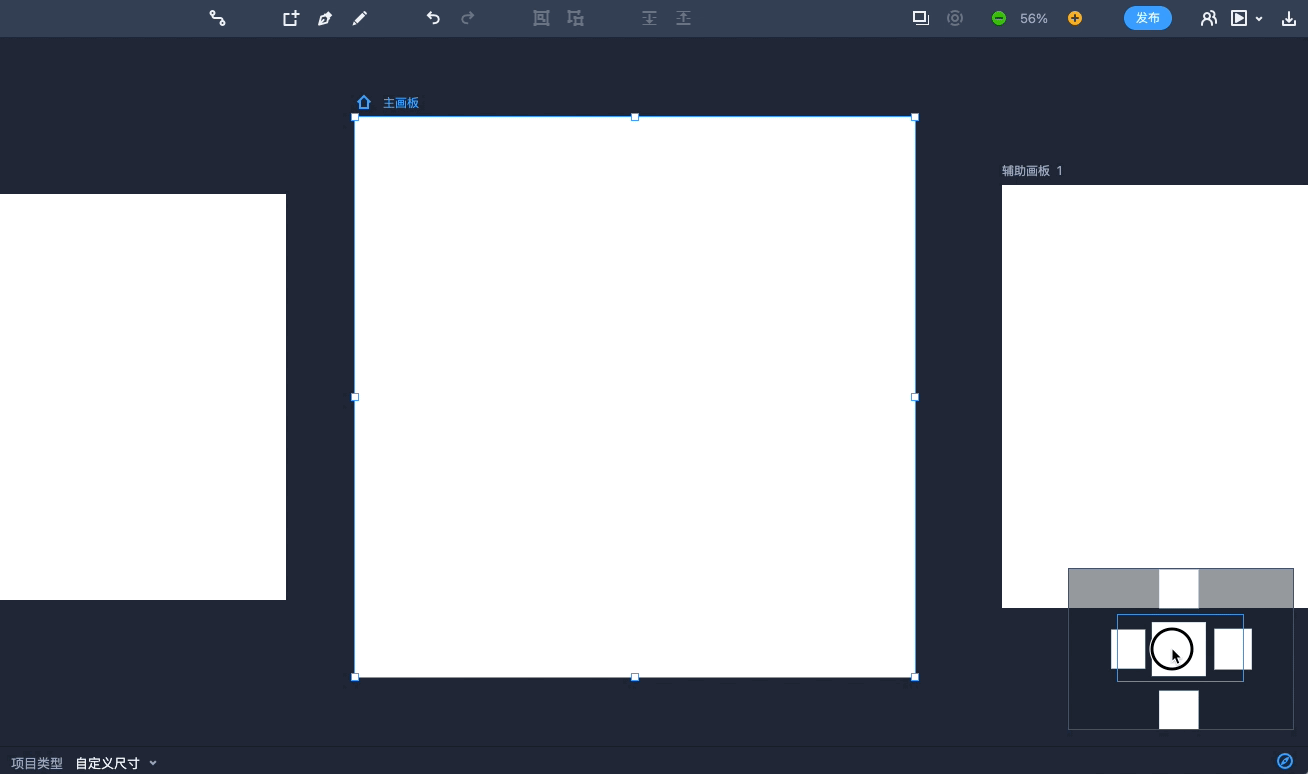
Task: Click the download export icon
Action: point(1289,18)
